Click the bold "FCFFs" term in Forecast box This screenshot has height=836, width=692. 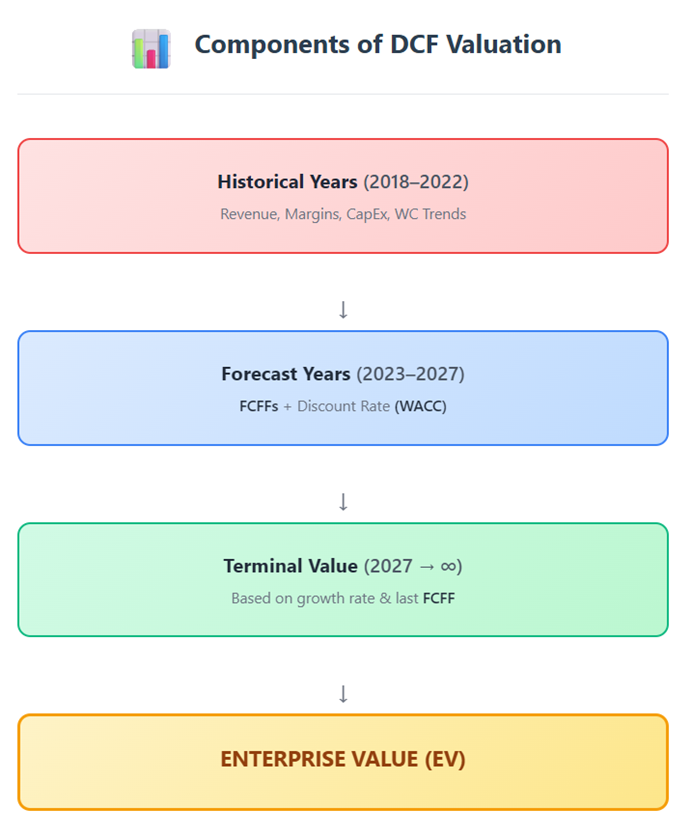(258, 406)
